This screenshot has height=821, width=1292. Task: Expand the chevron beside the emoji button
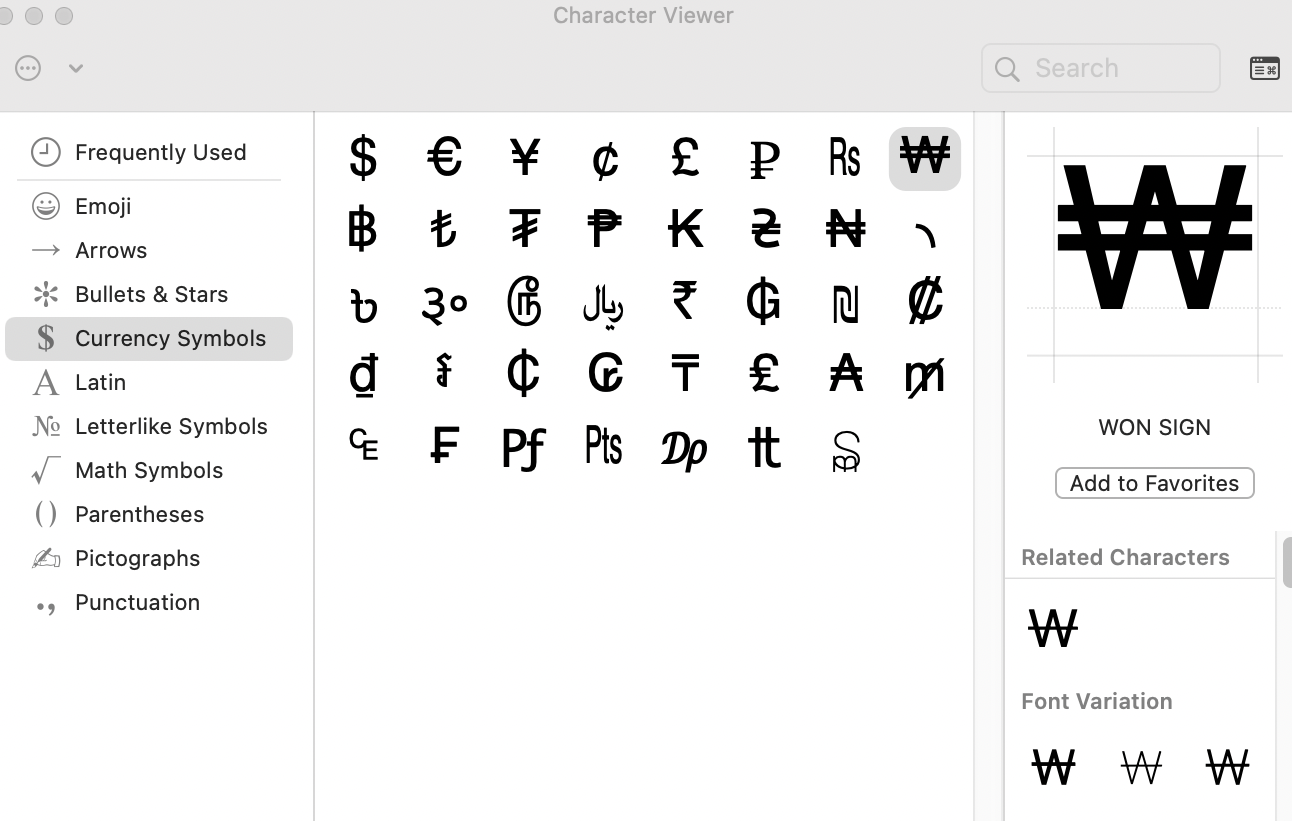pos(76,68)
